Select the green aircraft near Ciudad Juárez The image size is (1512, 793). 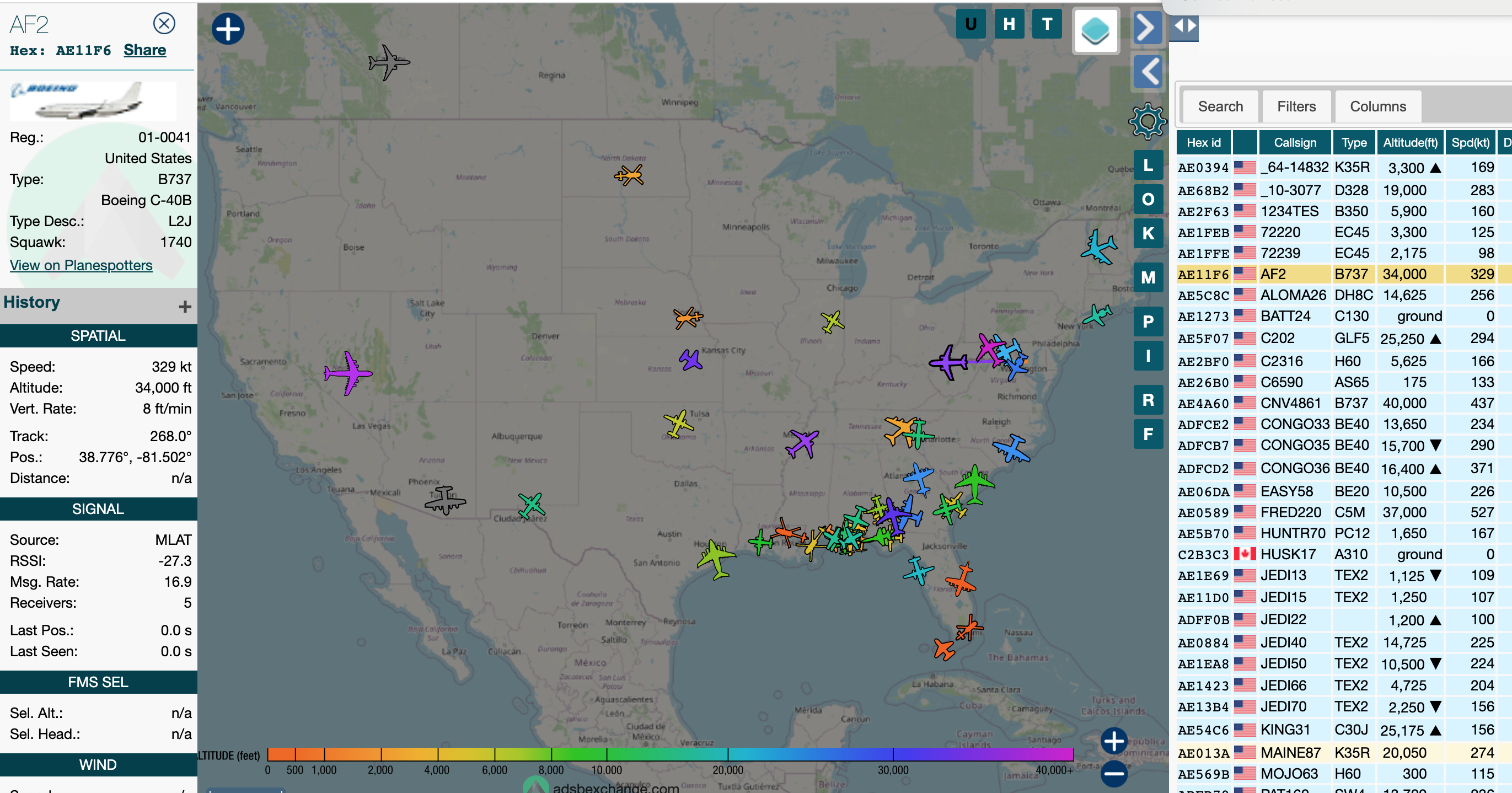[x=532, y=505]
